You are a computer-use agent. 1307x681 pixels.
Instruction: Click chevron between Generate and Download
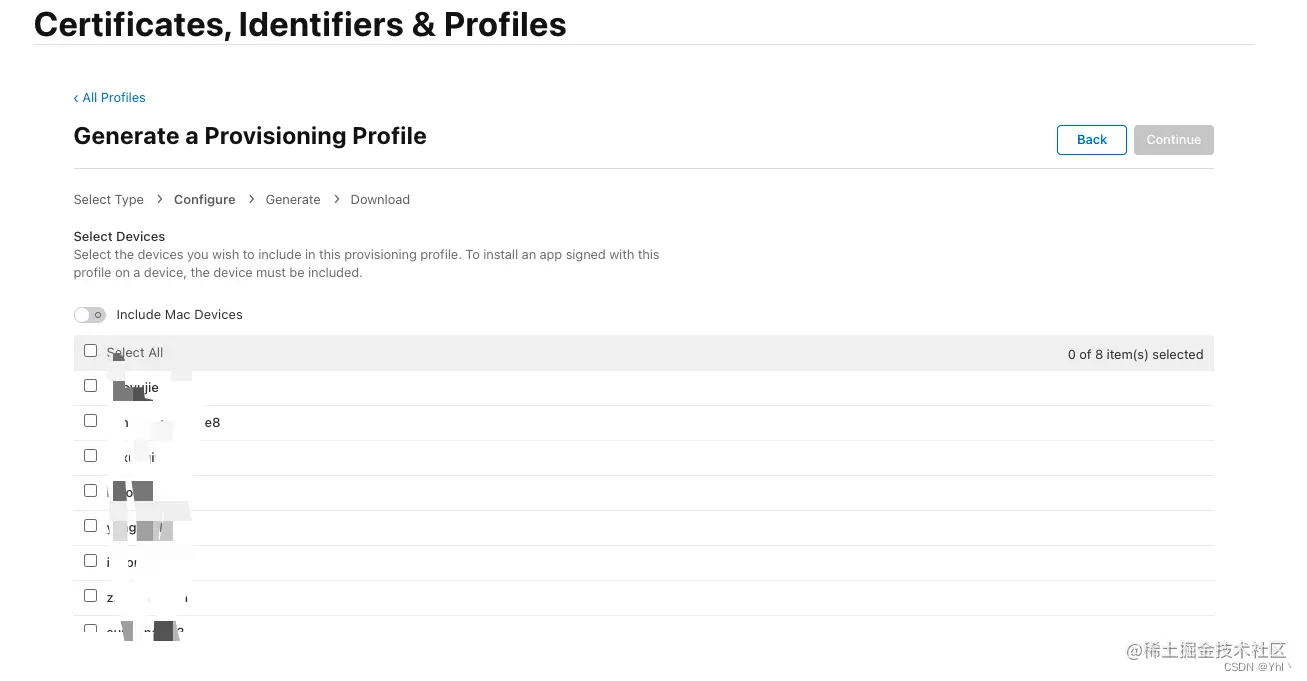pos(336,200)
